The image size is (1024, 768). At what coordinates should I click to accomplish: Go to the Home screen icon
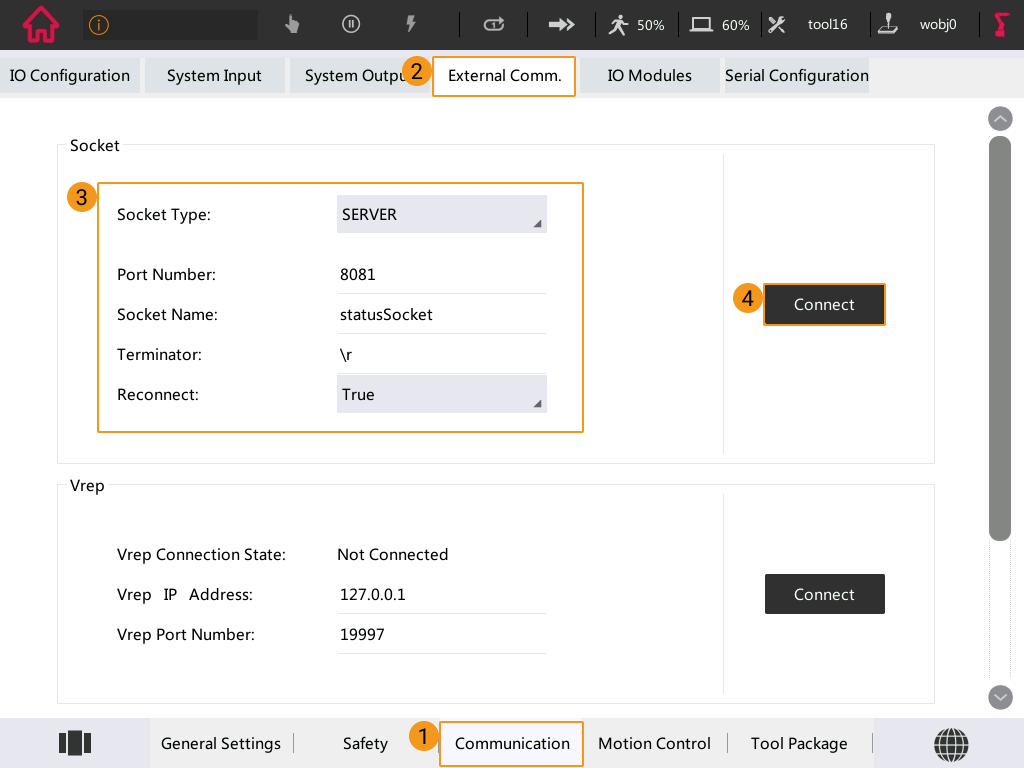(40, 25)
